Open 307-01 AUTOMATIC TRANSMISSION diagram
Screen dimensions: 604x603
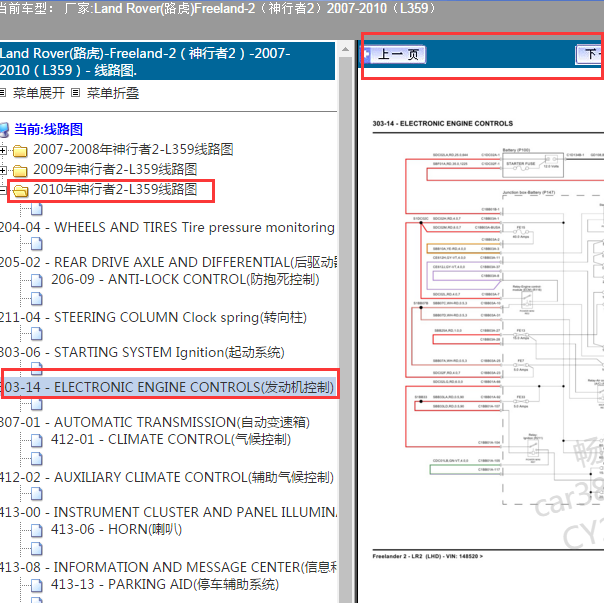pos(155,422)
